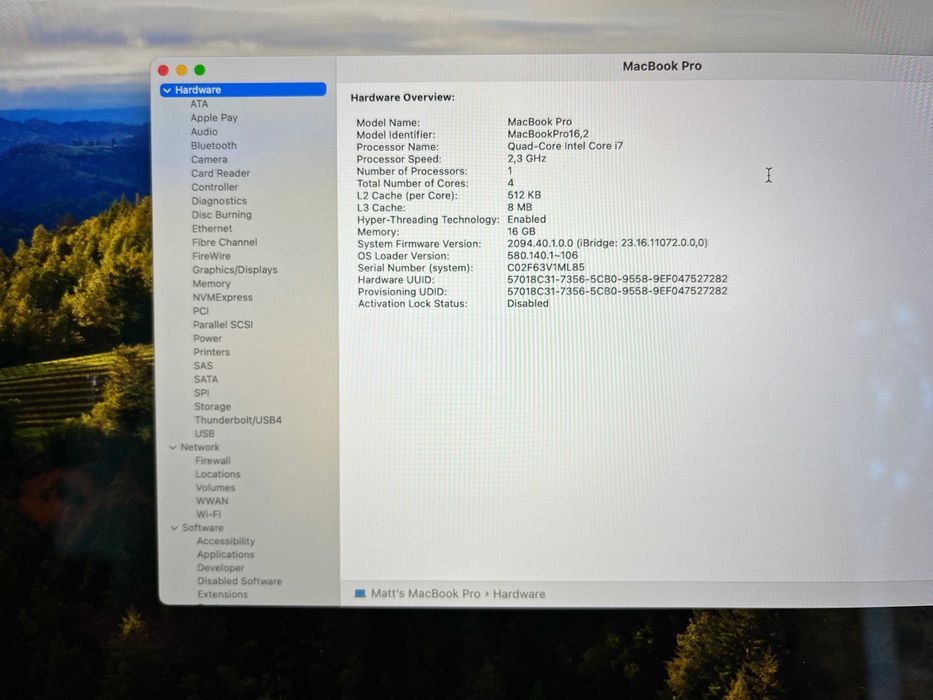Collapse the Hardware section chevron
The image size is (933, 700).
click(167, 90)
